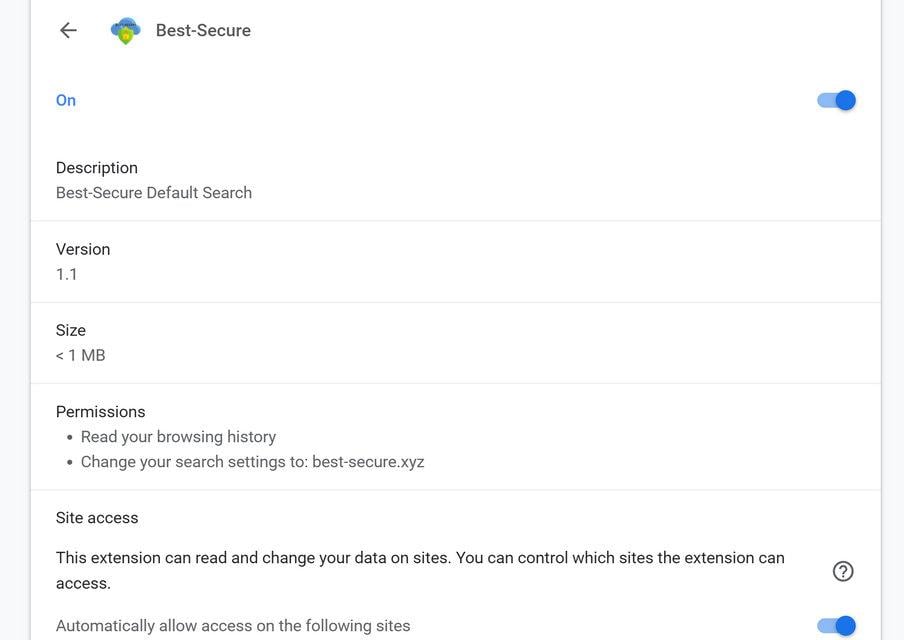Select the Version heading
The height and width of the screenshot is (640, 904).
click(x=83, y=249)
